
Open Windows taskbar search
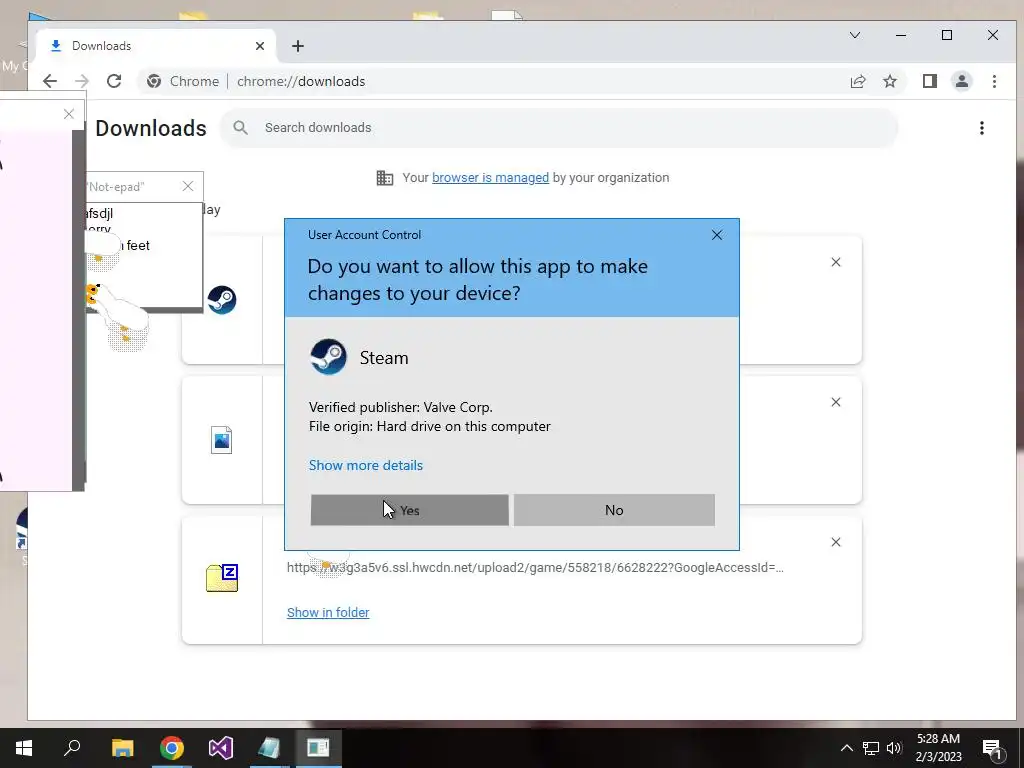tap(72, 748)
